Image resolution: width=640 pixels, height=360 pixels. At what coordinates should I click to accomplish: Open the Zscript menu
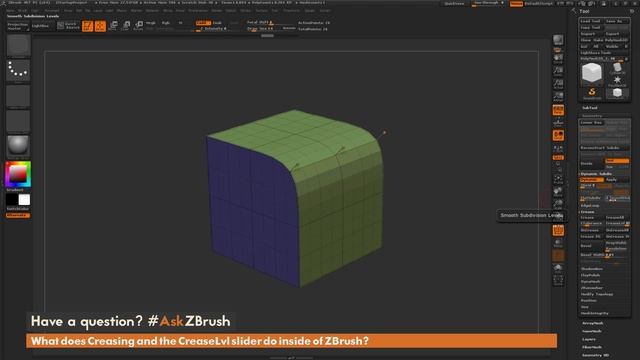(x=325, y=11)
